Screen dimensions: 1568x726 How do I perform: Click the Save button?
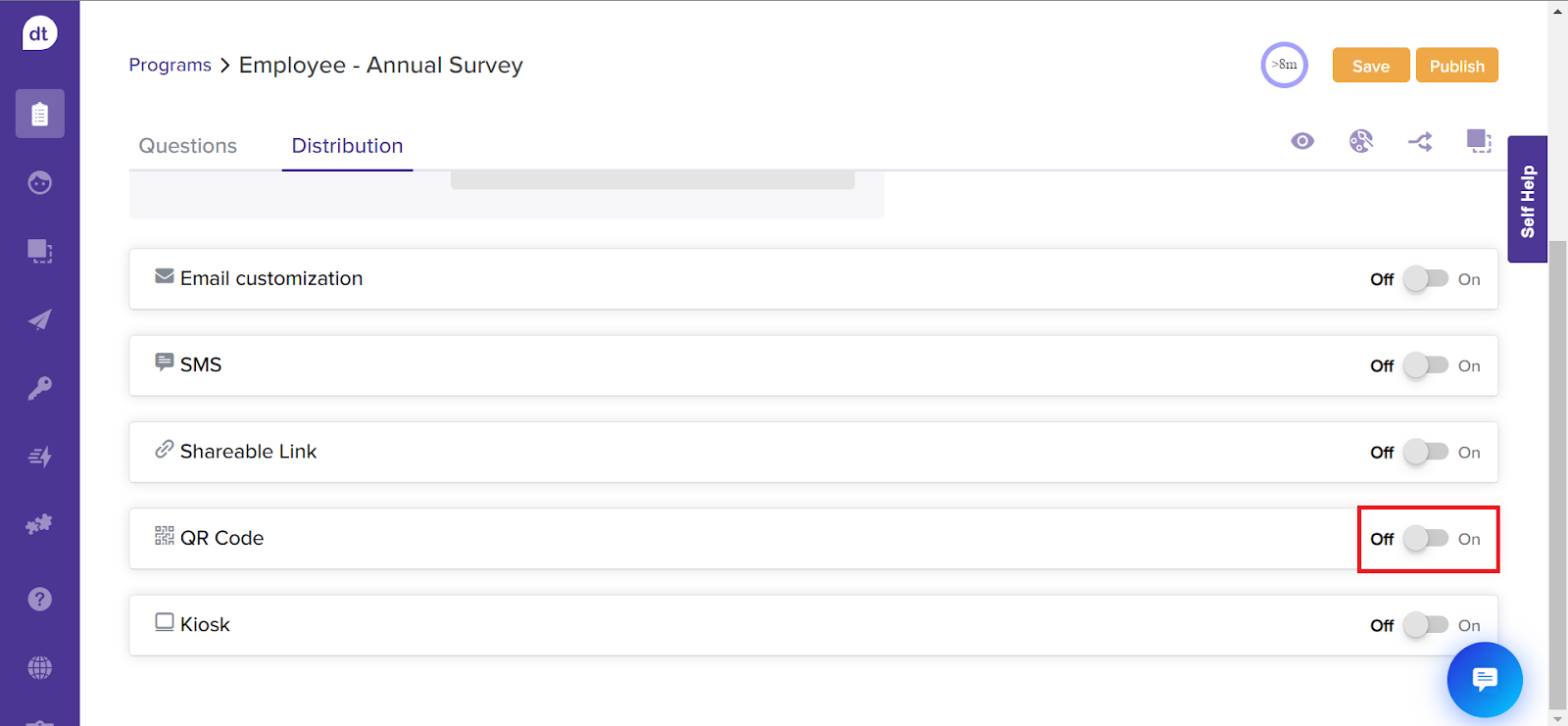[1370, 66]
